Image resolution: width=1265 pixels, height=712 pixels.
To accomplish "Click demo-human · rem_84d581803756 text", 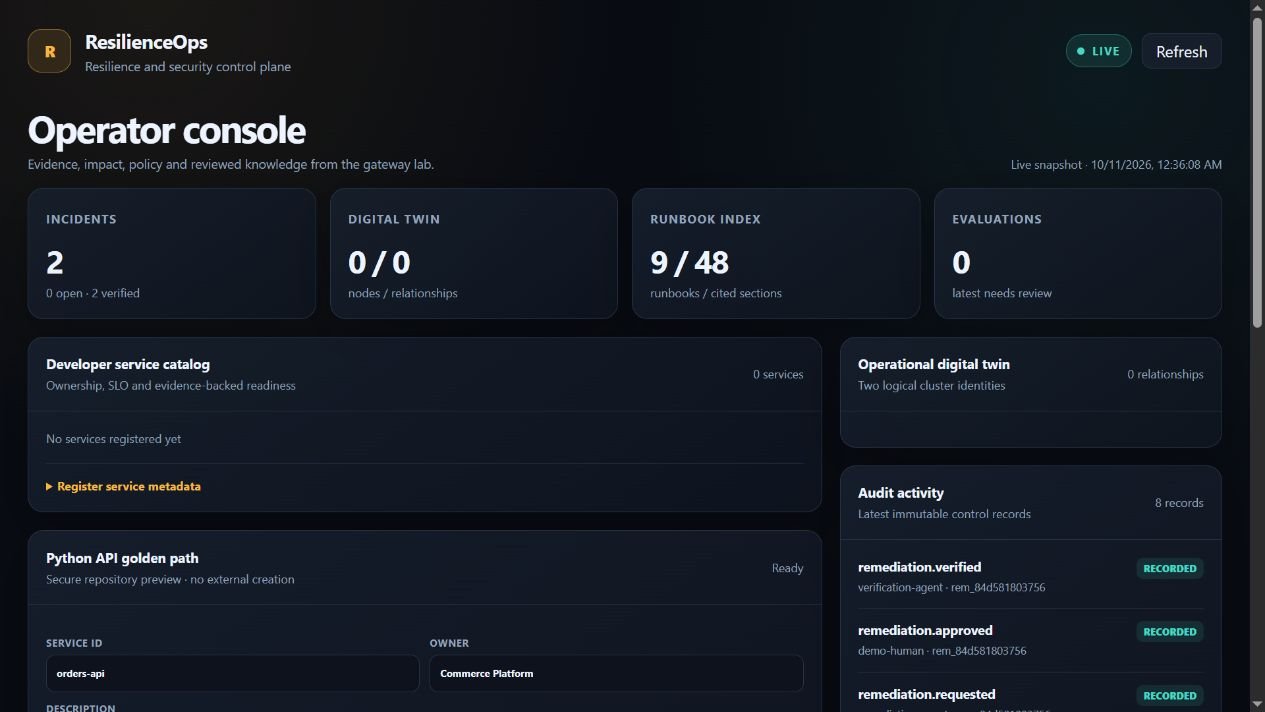I will coord(942,651).
